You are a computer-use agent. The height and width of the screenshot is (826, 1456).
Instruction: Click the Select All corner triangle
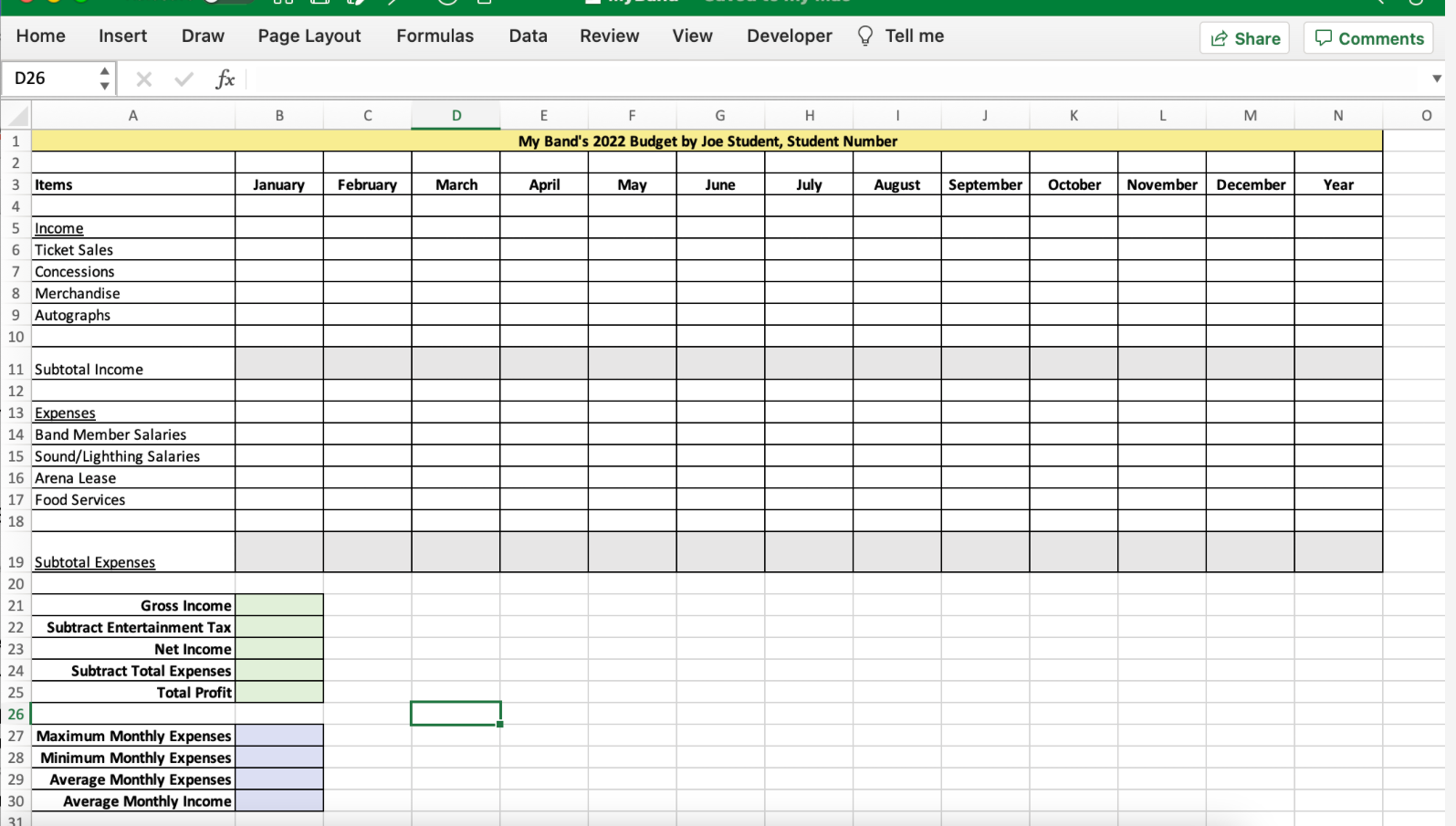(16, 116)
